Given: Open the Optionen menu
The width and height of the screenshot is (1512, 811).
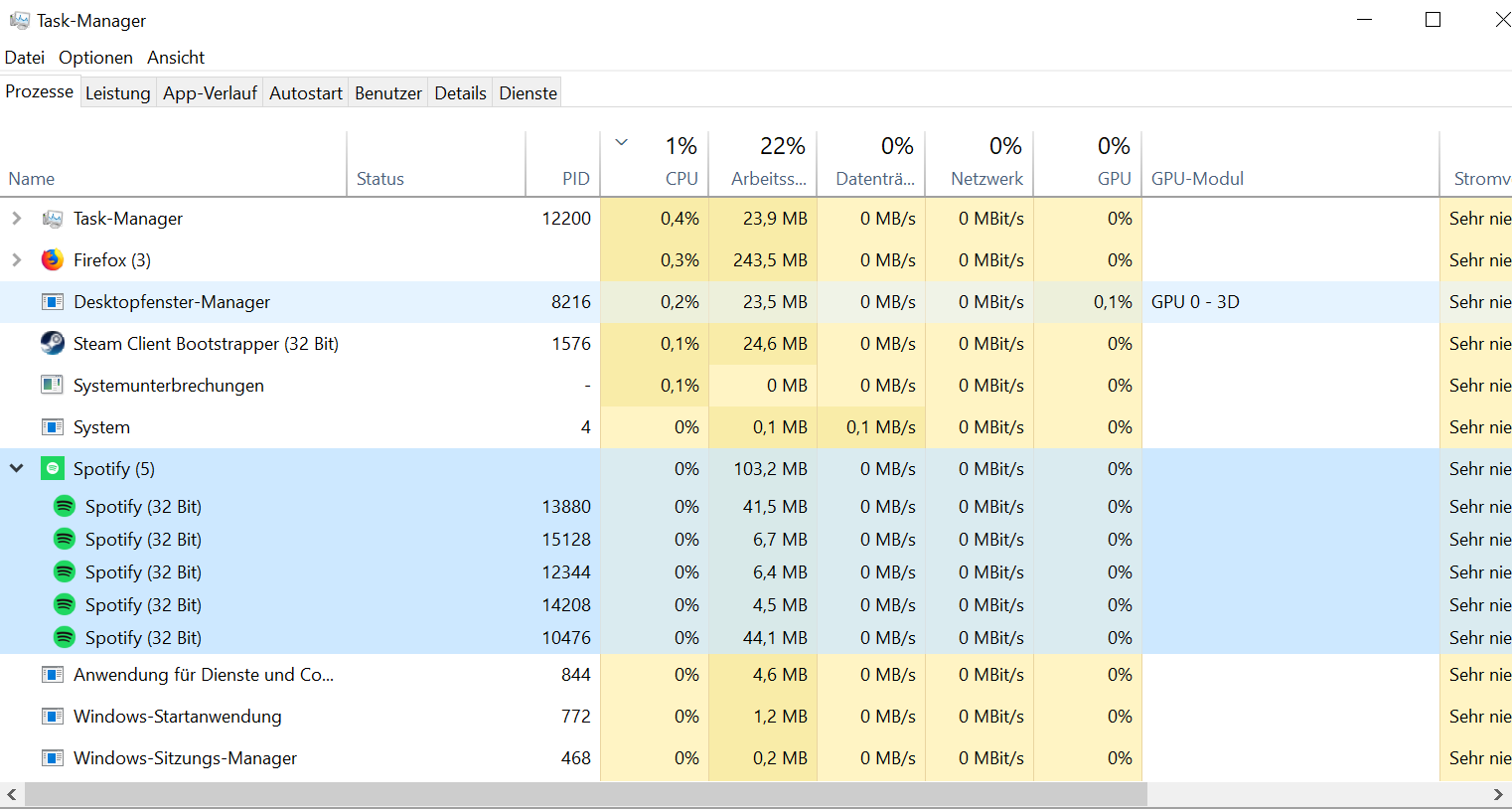Looking at the screenshot, I should tap(95, 58).
